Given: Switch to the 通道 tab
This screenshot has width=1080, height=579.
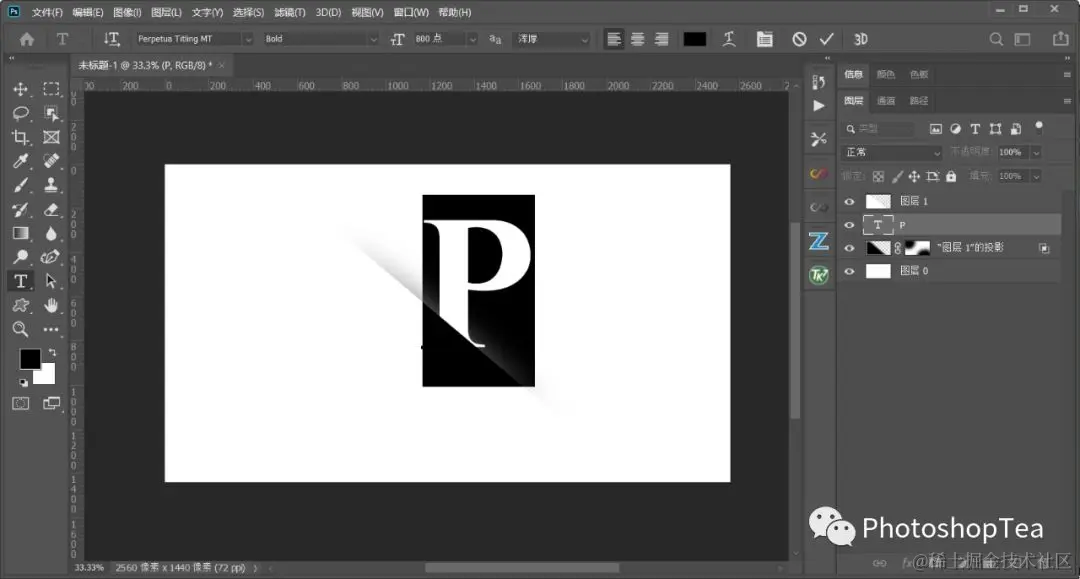Looking at the screenshot, I should pyautogui.click(x=886, y=101).
